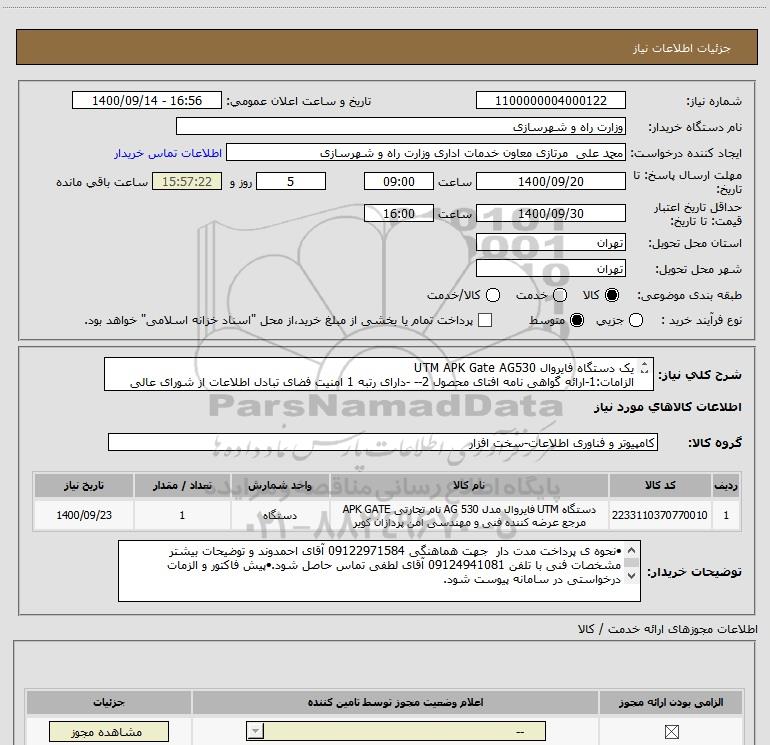The width and height of the screenshot is (770, 745).
Task: Click the نام کالا column header
Action: 469,486
